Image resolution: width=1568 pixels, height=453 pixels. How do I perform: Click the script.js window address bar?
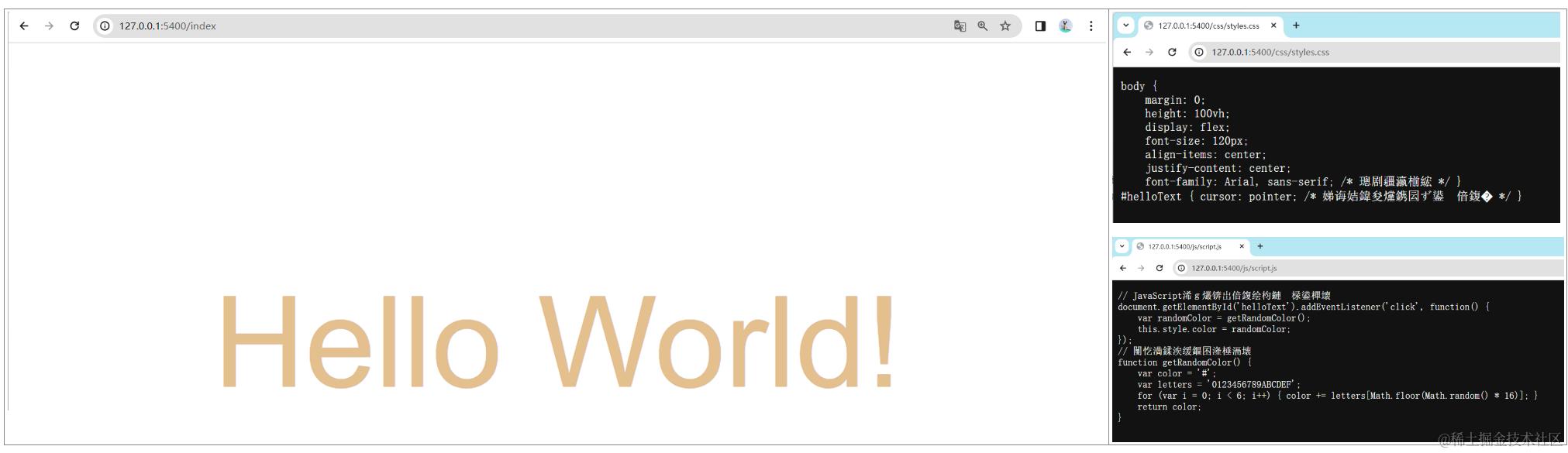[x=1368, y=268]
